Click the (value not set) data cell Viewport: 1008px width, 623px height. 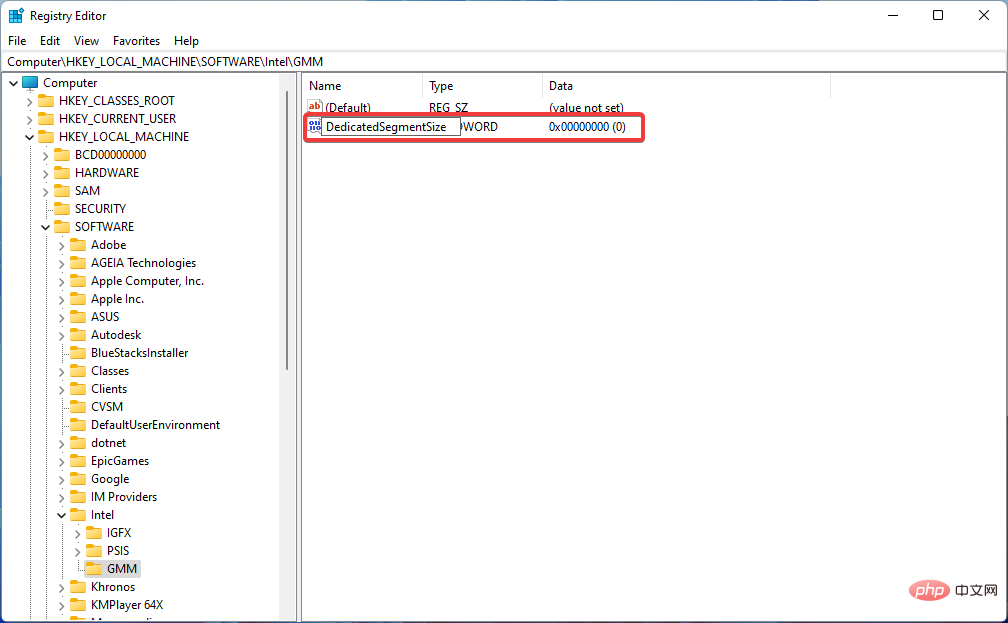tap(586, 107)
